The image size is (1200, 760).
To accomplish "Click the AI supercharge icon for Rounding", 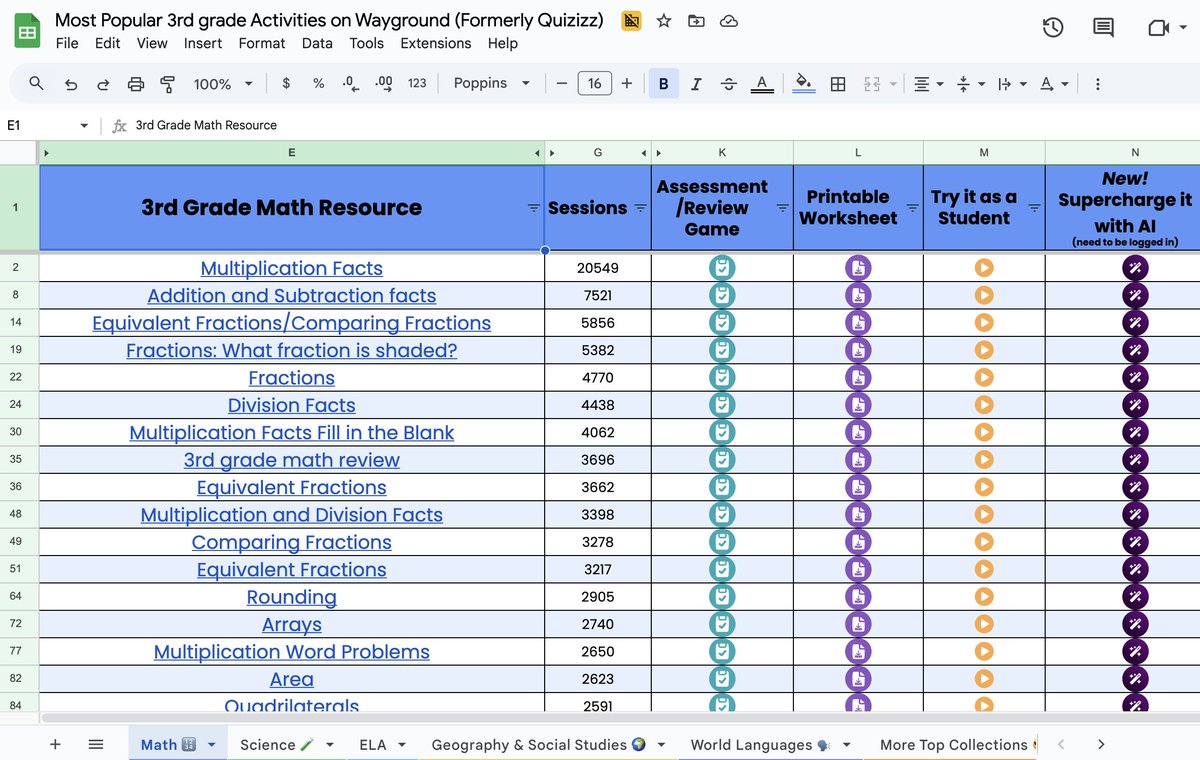I will pyautogui.click(x=1135, y=597).
